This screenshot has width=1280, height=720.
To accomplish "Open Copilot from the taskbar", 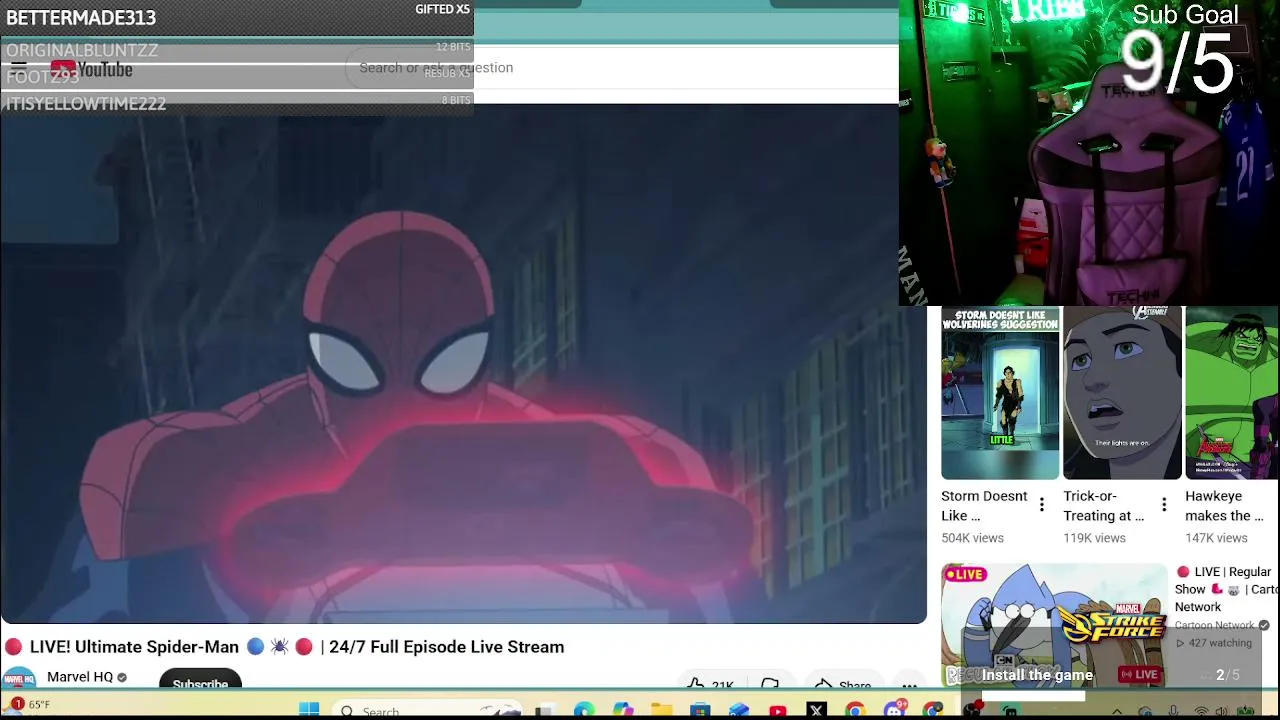I will [x=623, y=710].
